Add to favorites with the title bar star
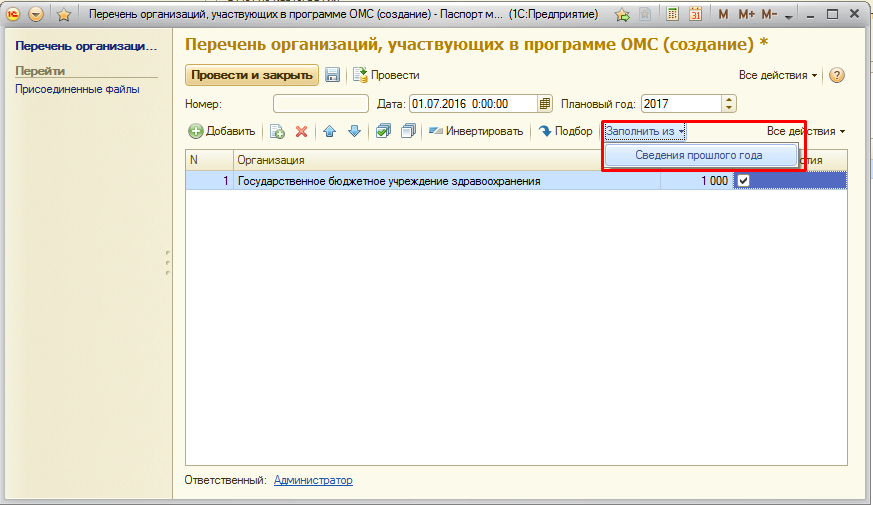This screenshot has width=873, height=505. [x=64, y=15]
